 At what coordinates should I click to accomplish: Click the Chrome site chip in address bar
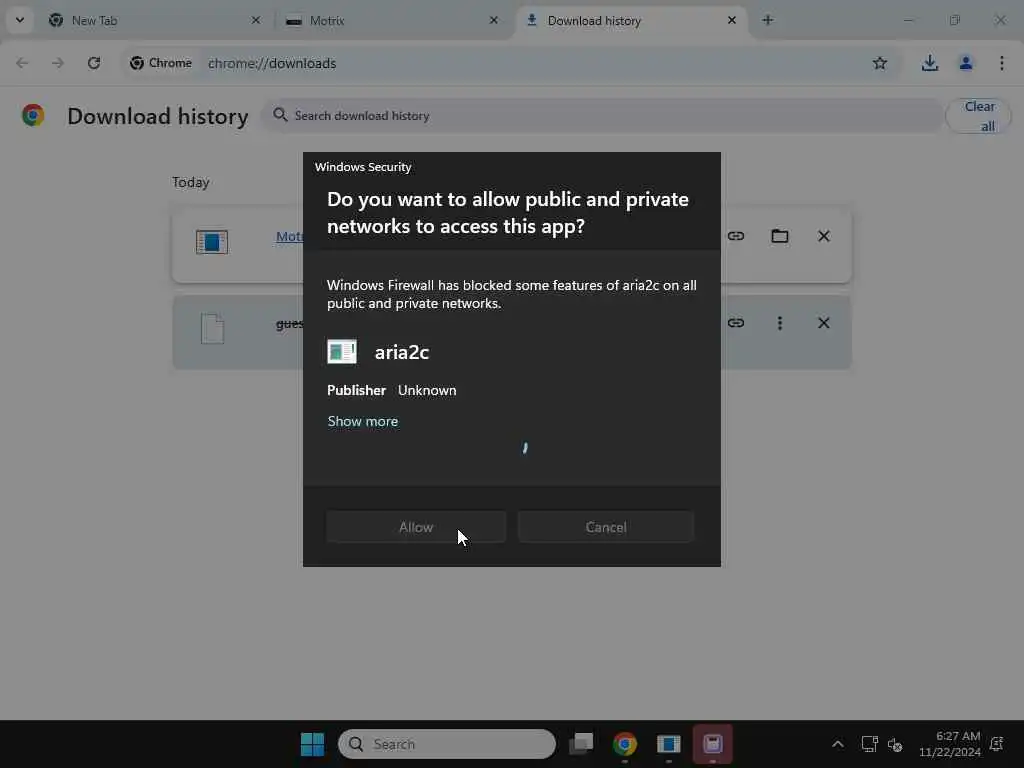coord(161,63)
